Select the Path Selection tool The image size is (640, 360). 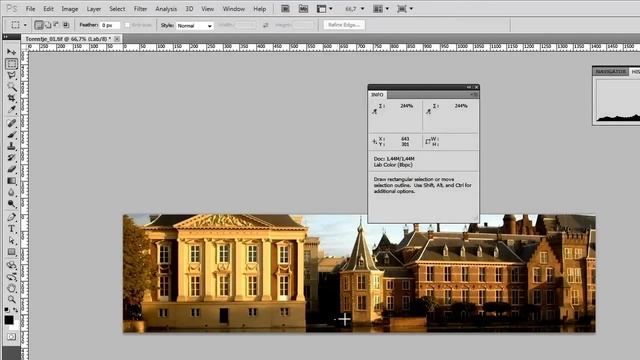point(11,240)
